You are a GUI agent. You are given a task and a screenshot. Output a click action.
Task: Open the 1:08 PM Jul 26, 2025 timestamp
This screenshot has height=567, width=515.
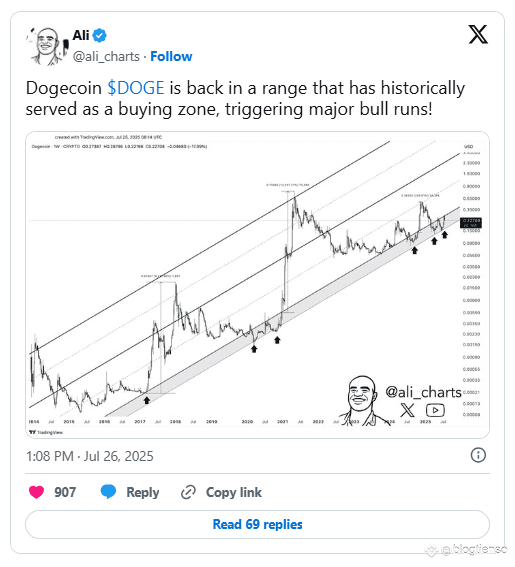click(x=90, y=456)
